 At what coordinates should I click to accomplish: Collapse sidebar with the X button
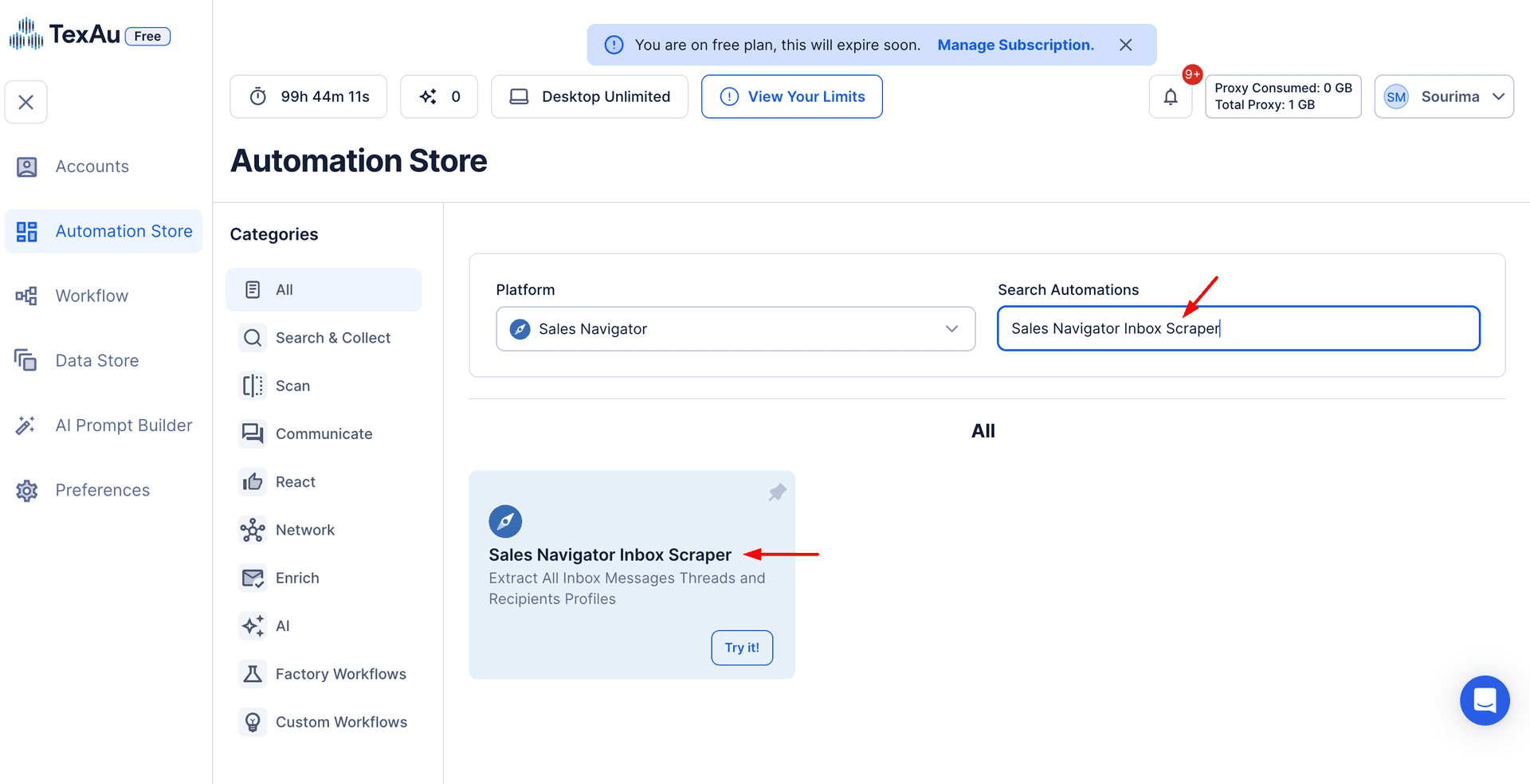[25, 102]
